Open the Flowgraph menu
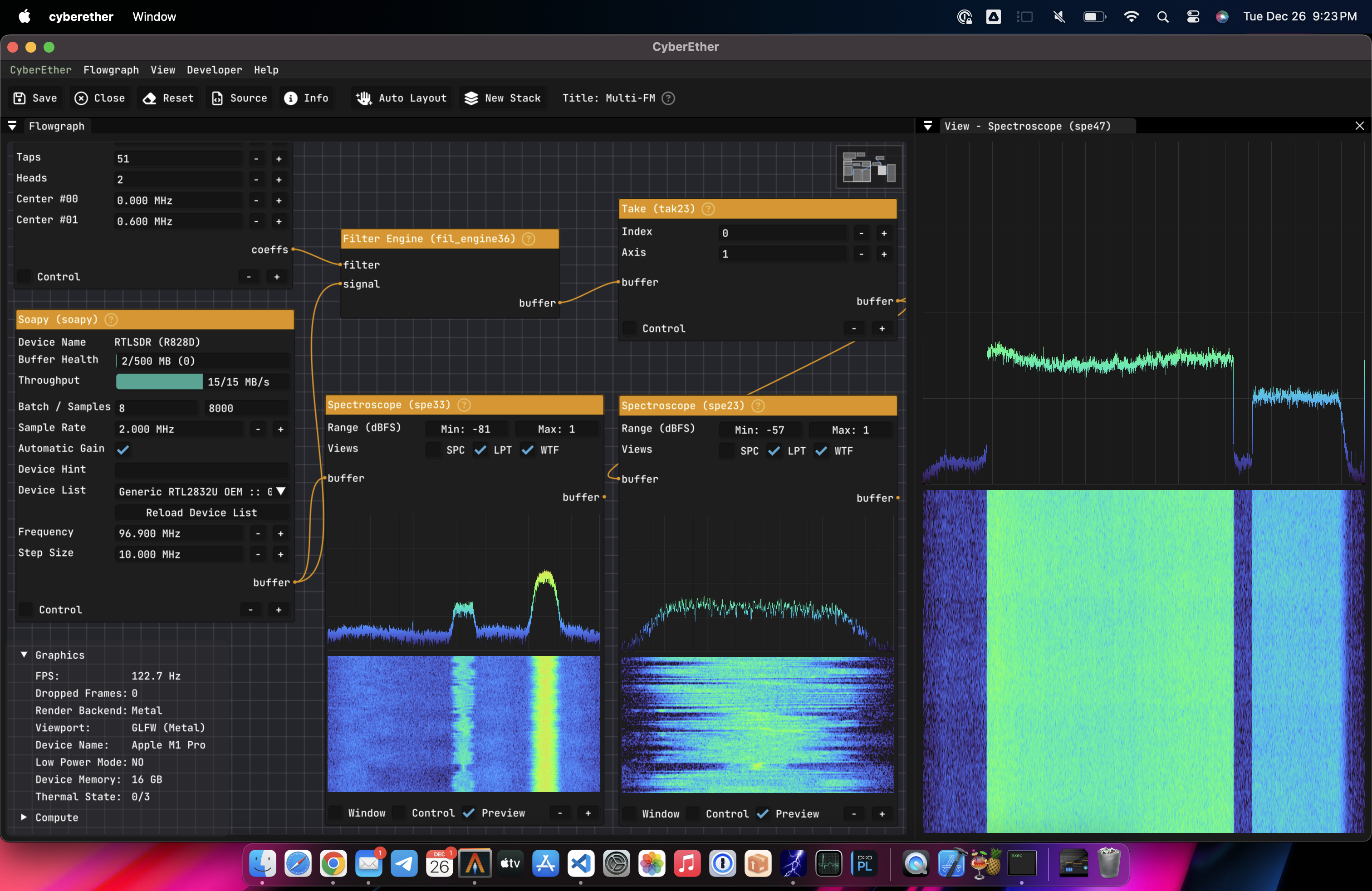The image size is (1372, 891). click(111, 70)
